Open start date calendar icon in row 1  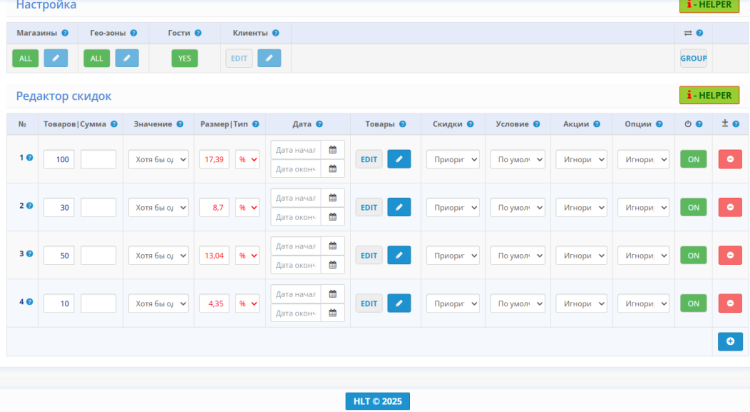(x=333, y=150)
